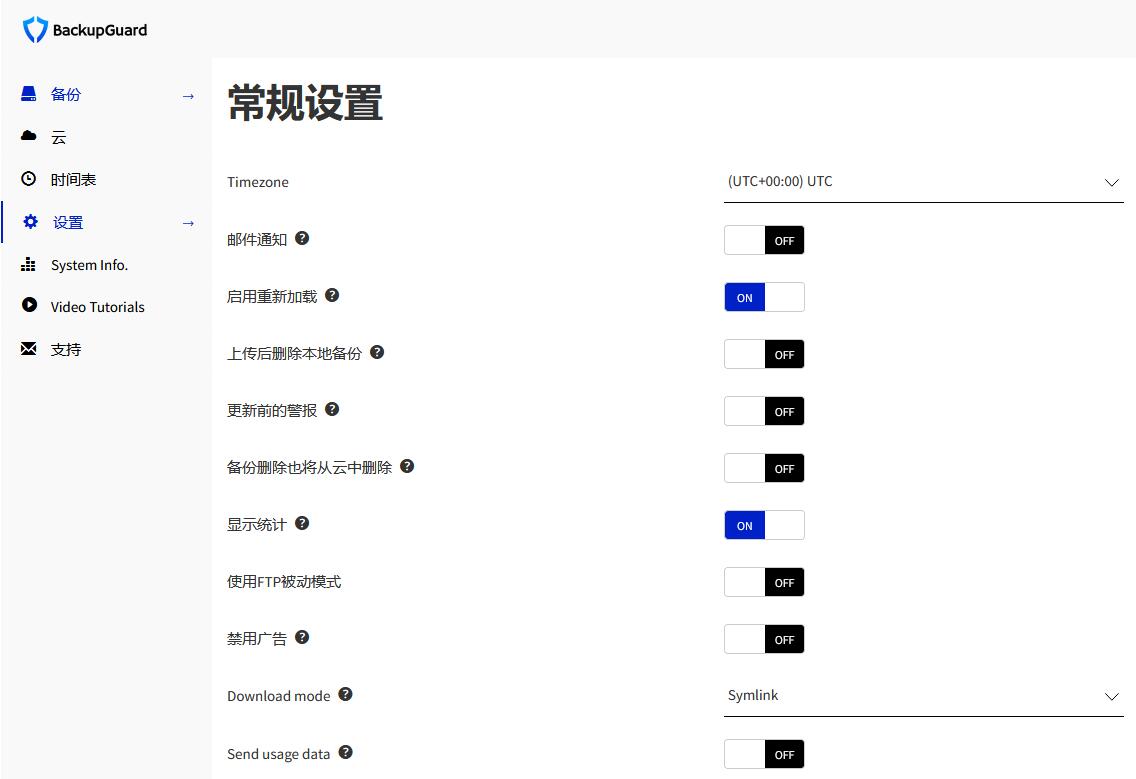Viewport: 1136px width, 779px height.
Task: Click the envelope icon beside 支持
Action: point(29,349)
